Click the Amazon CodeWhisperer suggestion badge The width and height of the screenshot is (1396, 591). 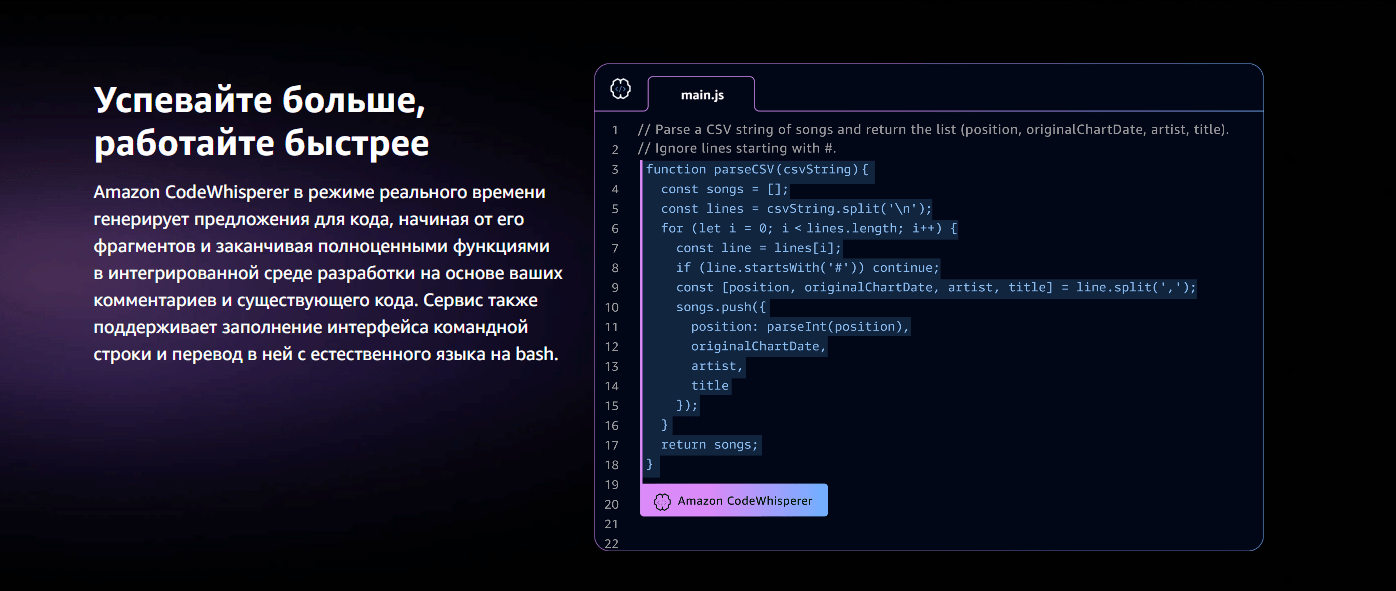tap(734, 500)
